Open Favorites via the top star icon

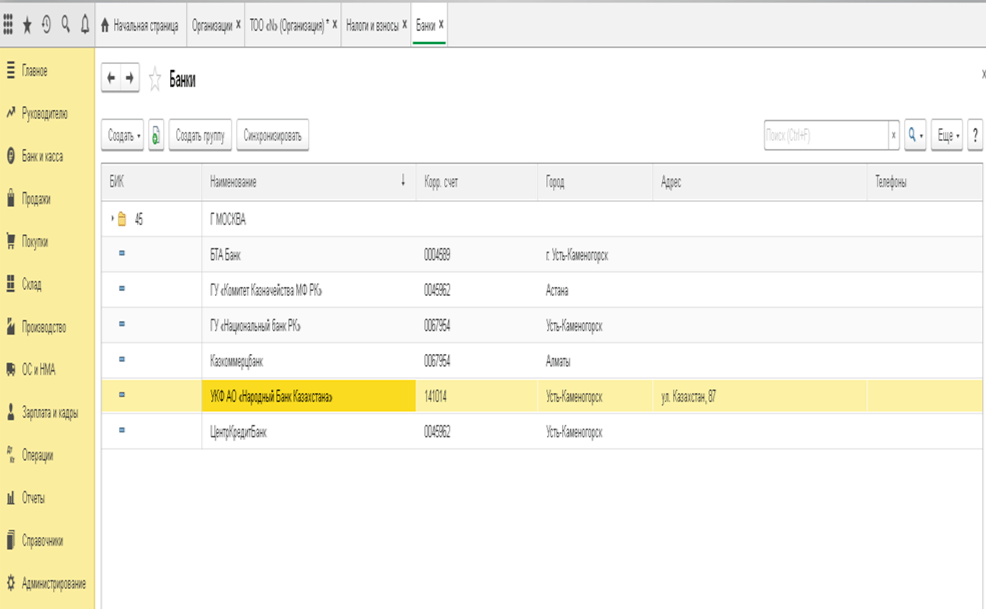pyautogui.click(x=27, y=25)
